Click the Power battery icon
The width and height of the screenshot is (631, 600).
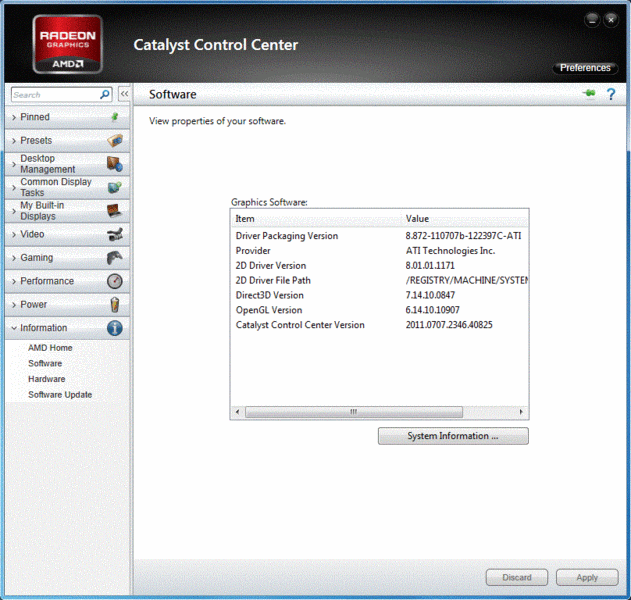click(x=115, y=305)
